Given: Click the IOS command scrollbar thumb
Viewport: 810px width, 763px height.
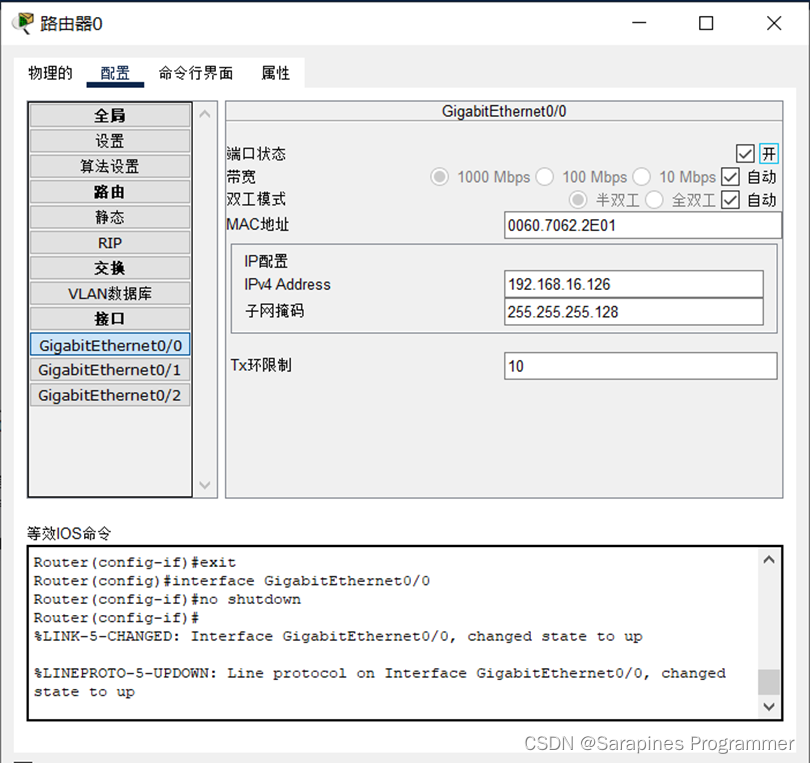Looking at the screenshot, I should click(769, 682).
